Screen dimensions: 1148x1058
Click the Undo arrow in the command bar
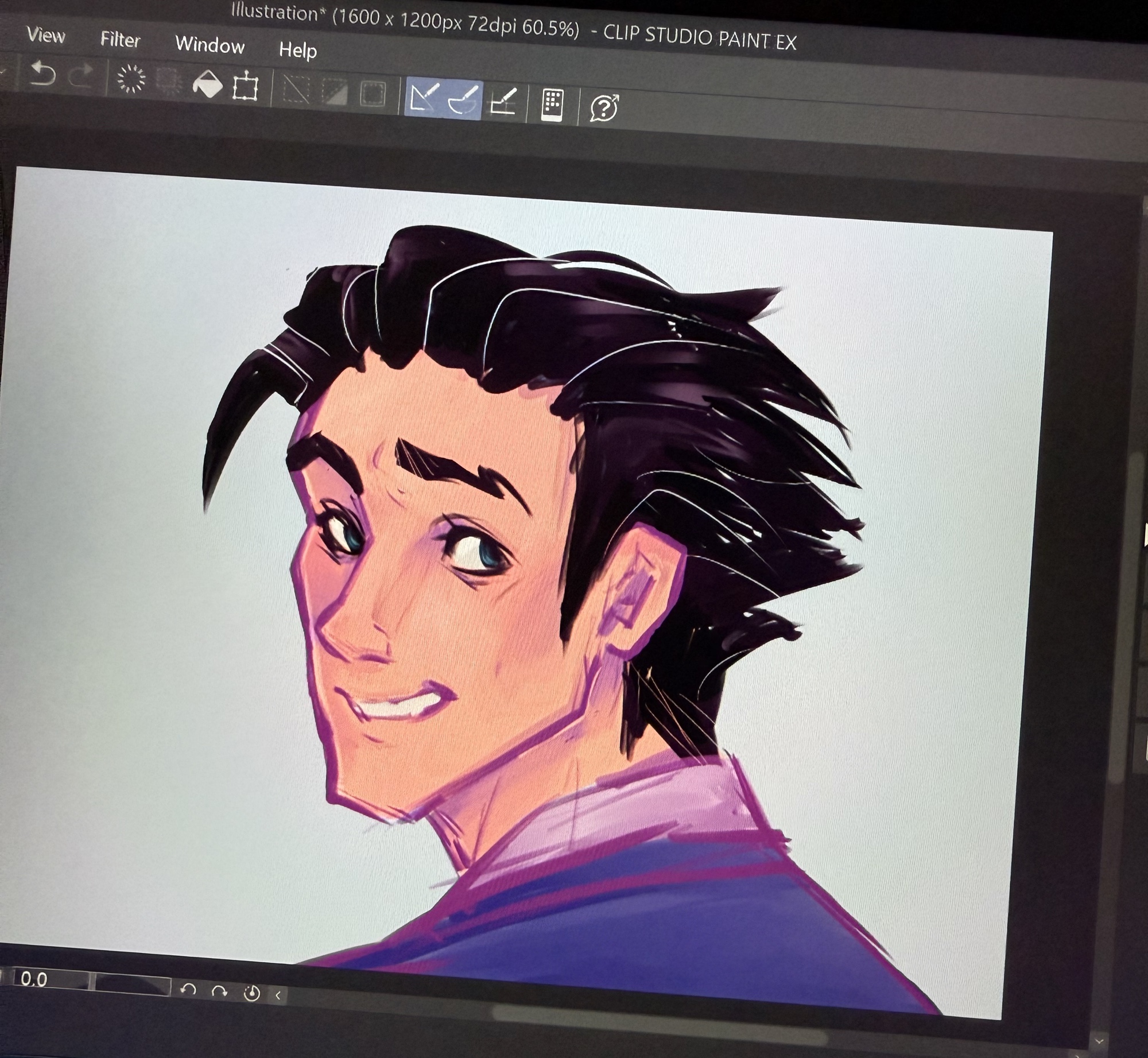pos(42,75)
